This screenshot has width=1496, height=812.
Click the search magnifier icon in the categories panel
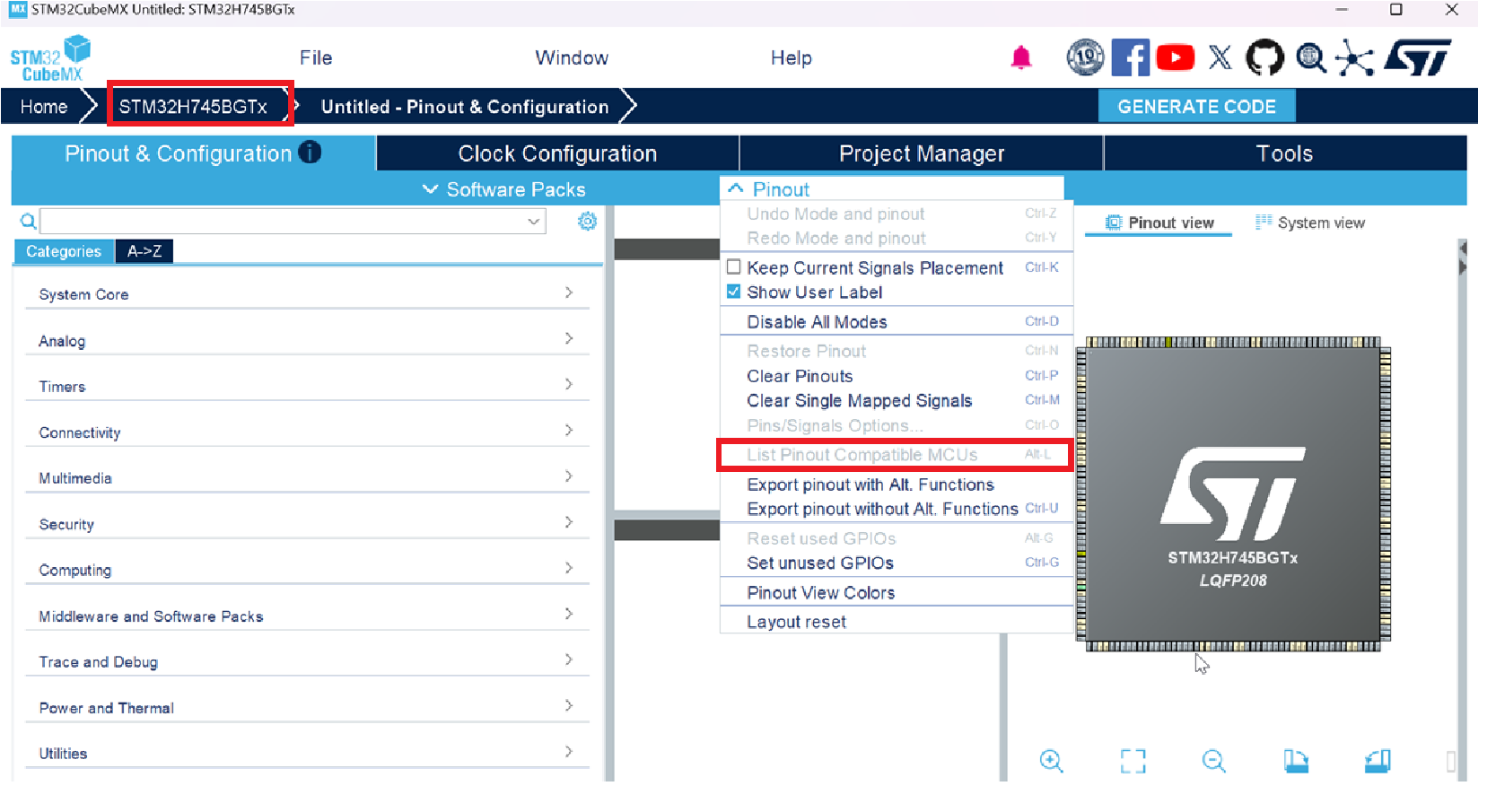tap(29, 221)
